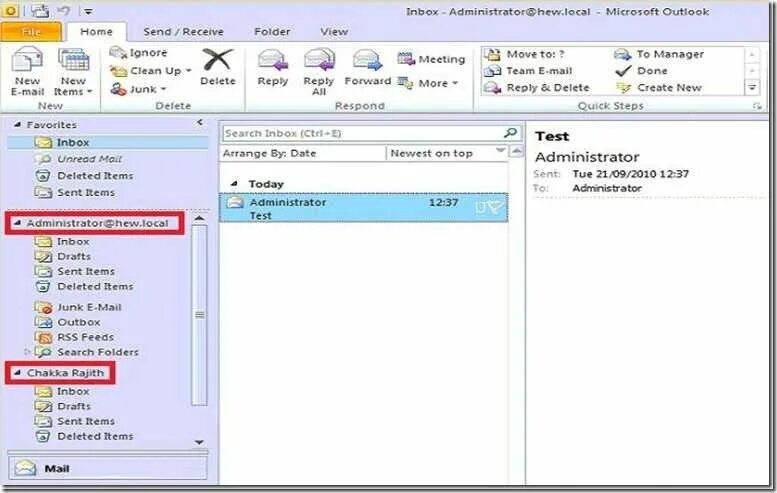Screen dimensions: 777x493
Task: Click Send/Receive All Folders quick icon
Action: coord(40,10)
